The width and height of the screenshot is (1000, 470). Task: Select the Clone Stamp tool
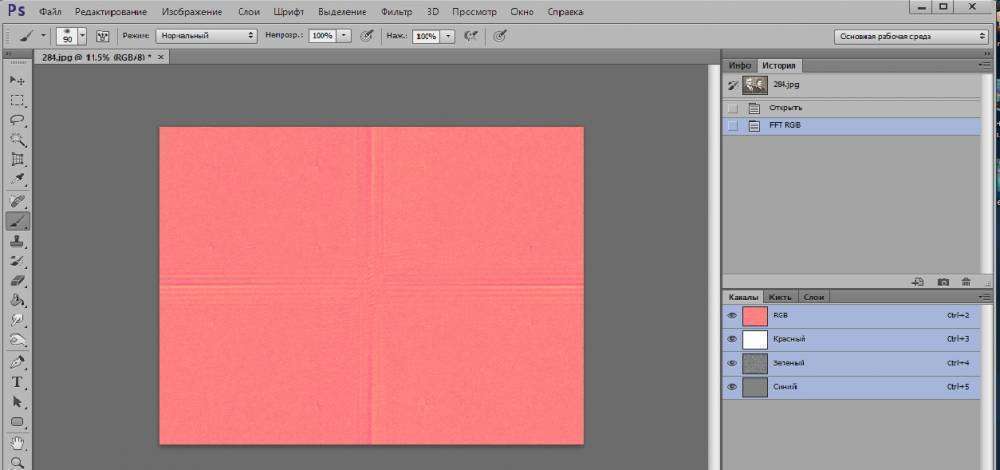click(x=17, y=241)
